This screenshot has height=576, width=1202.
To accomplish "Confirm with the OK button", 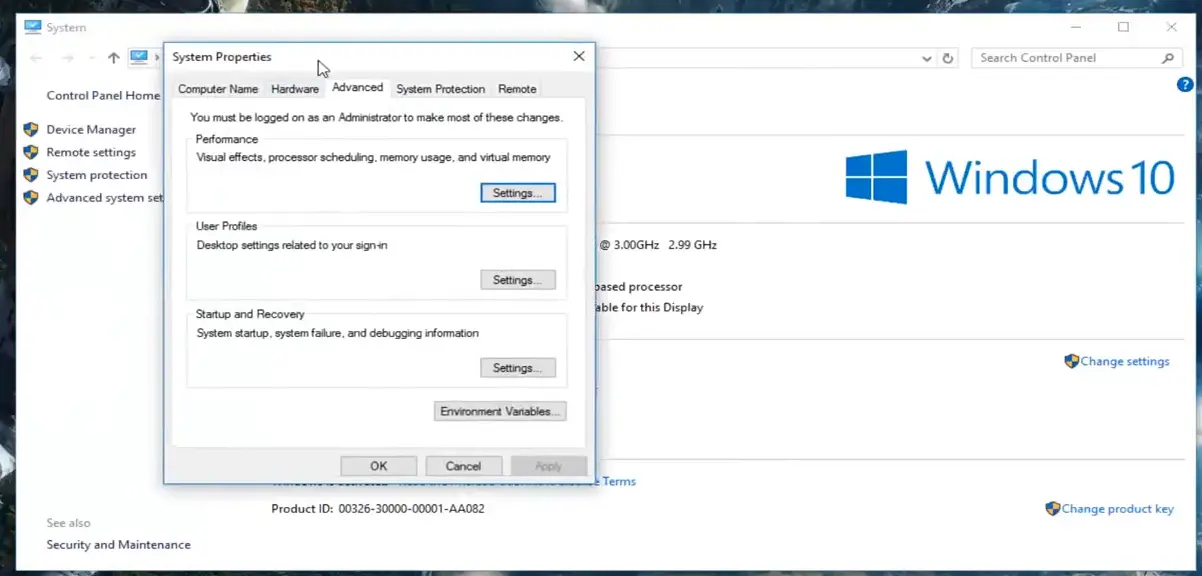I will (x=378, y=466).
